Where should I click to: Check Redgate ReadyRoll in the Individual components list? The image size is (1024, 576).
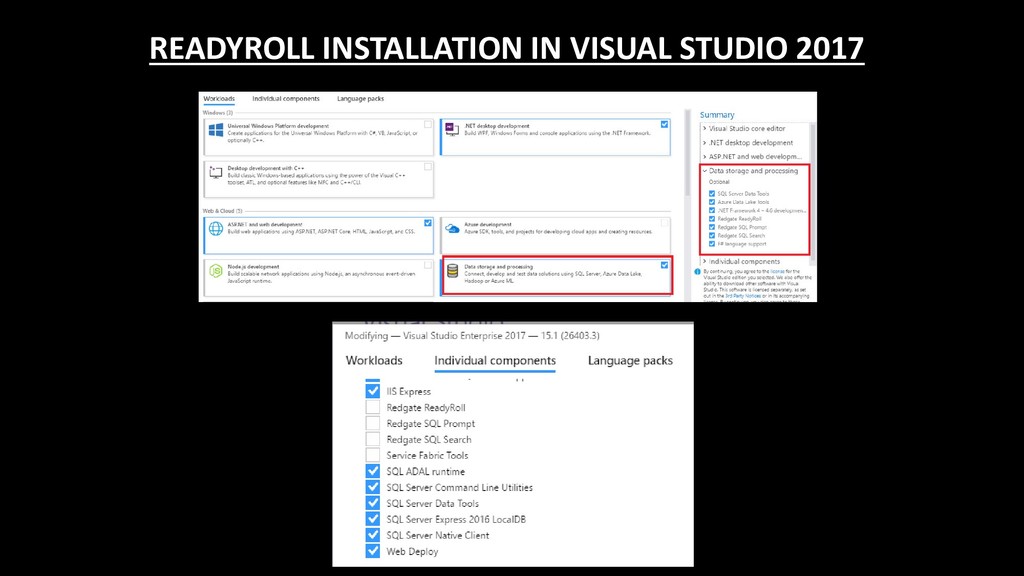click(372, 407)
